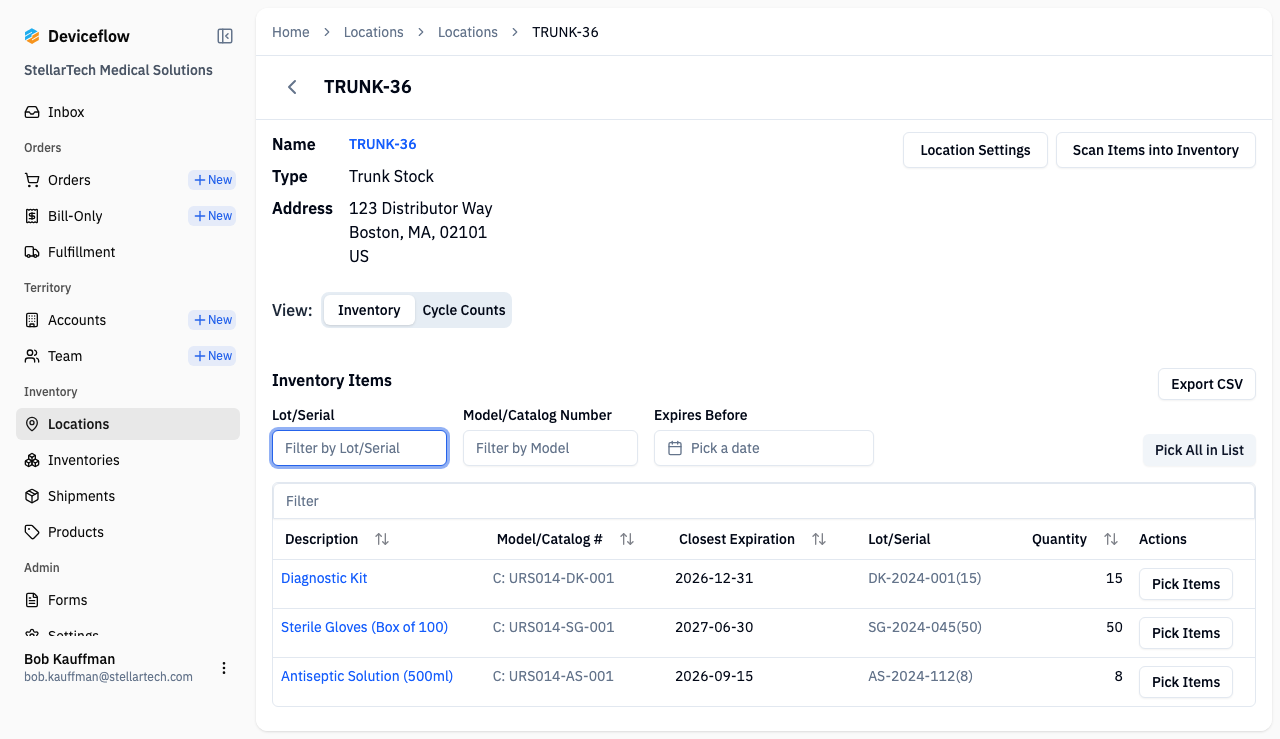Open Accounts in Territory section
Image resolution: width=1280 pixels, height=739 pixels.
click(x=77, y=320)
